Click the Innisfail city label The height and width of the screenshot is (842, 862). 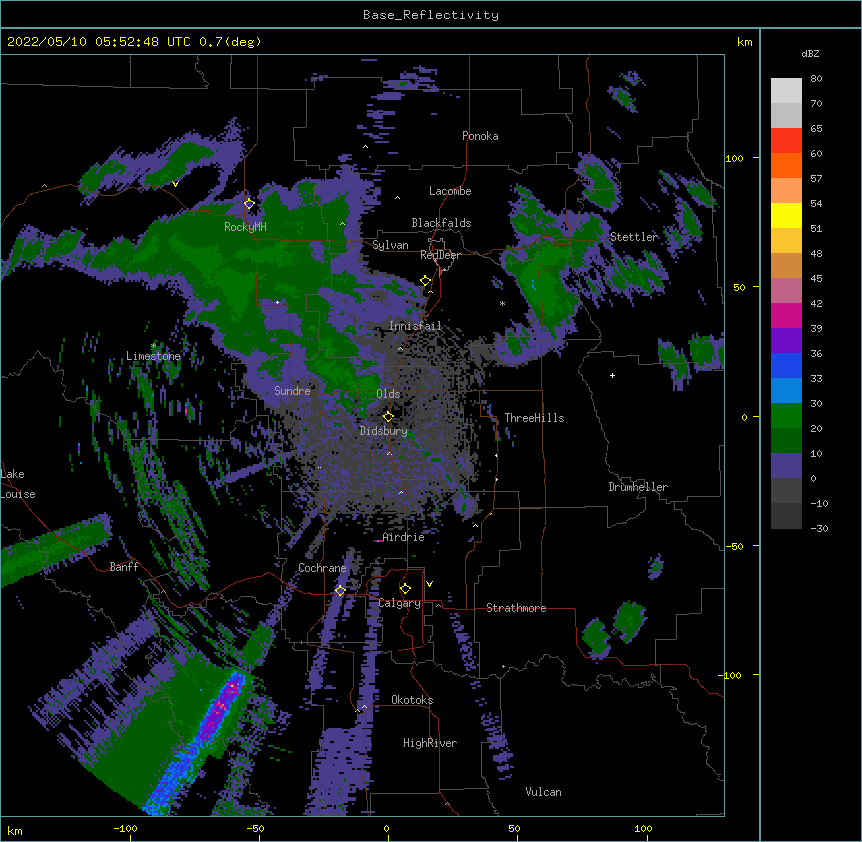(x=415, y=326)
